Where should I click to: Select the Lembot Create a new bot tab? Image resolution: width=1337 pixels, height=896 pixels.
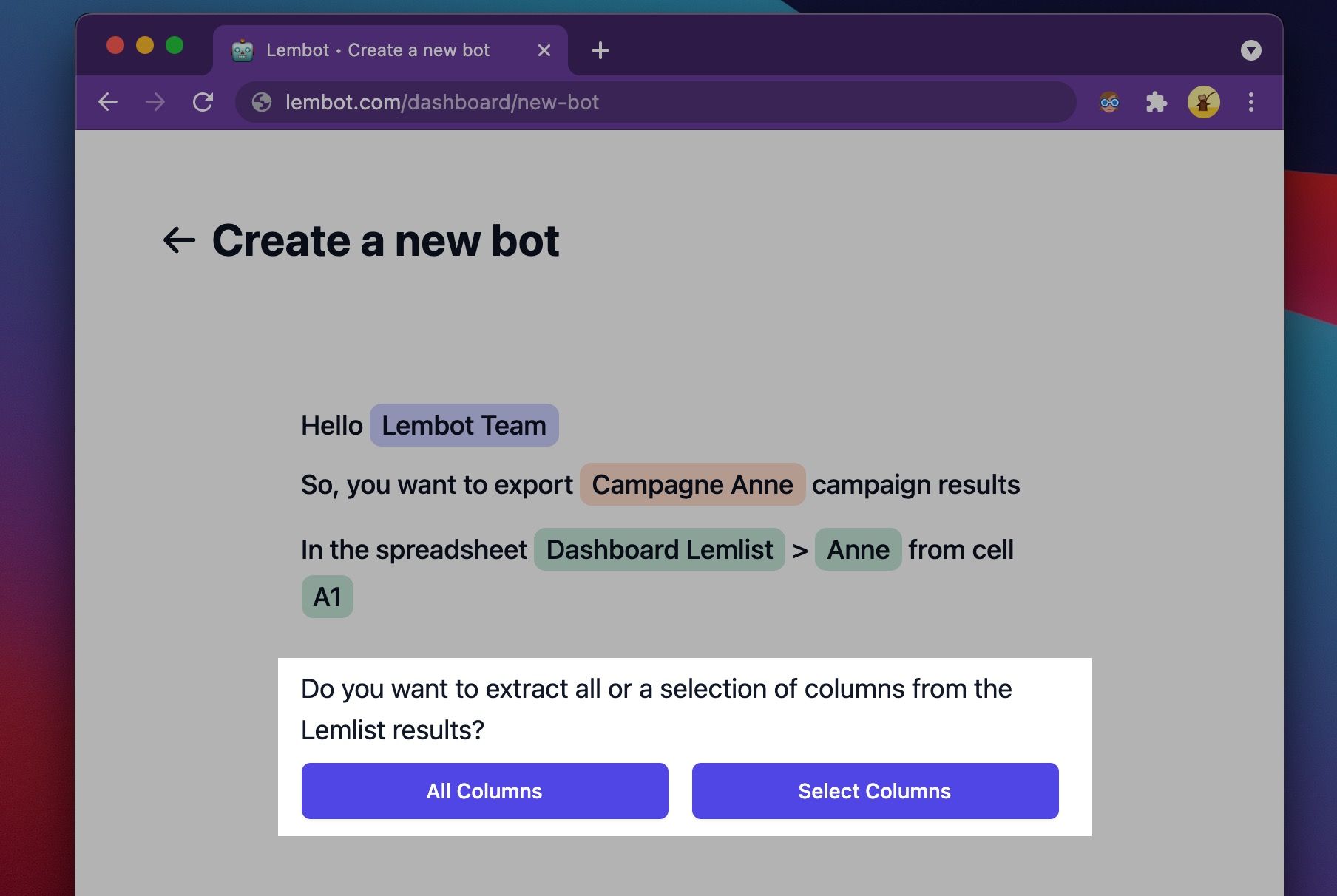[x=390, y=50]
